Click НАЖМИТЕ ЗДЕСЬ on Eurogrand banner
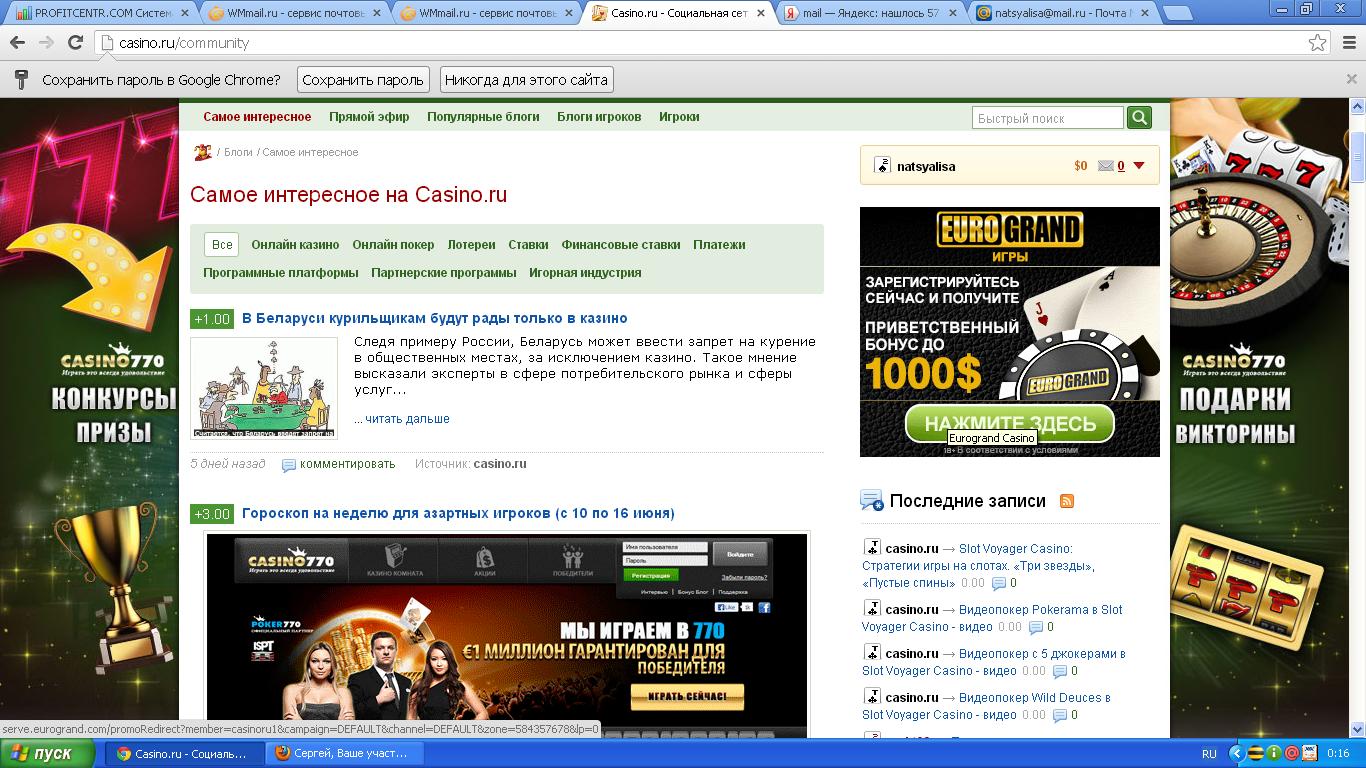Viewport: 1366px width, 768px height. coord(1010,423)
